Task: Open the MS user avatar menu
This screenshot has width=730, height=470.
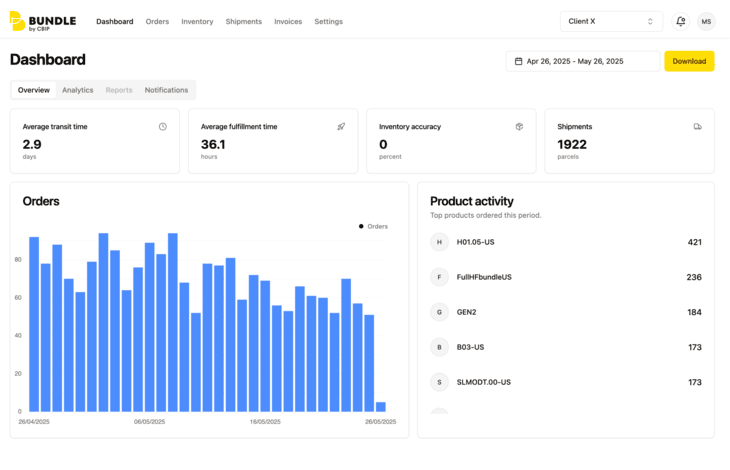Action: tap(706, 21)
